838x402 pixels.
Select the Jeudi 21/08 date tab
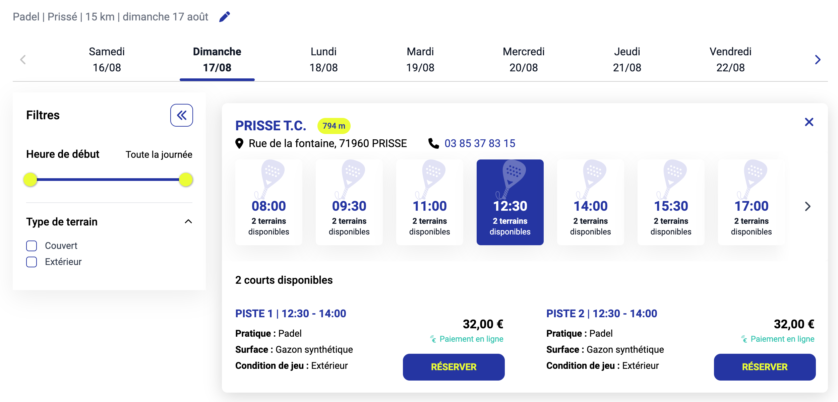pyautogui.click(x=627, y=60)
